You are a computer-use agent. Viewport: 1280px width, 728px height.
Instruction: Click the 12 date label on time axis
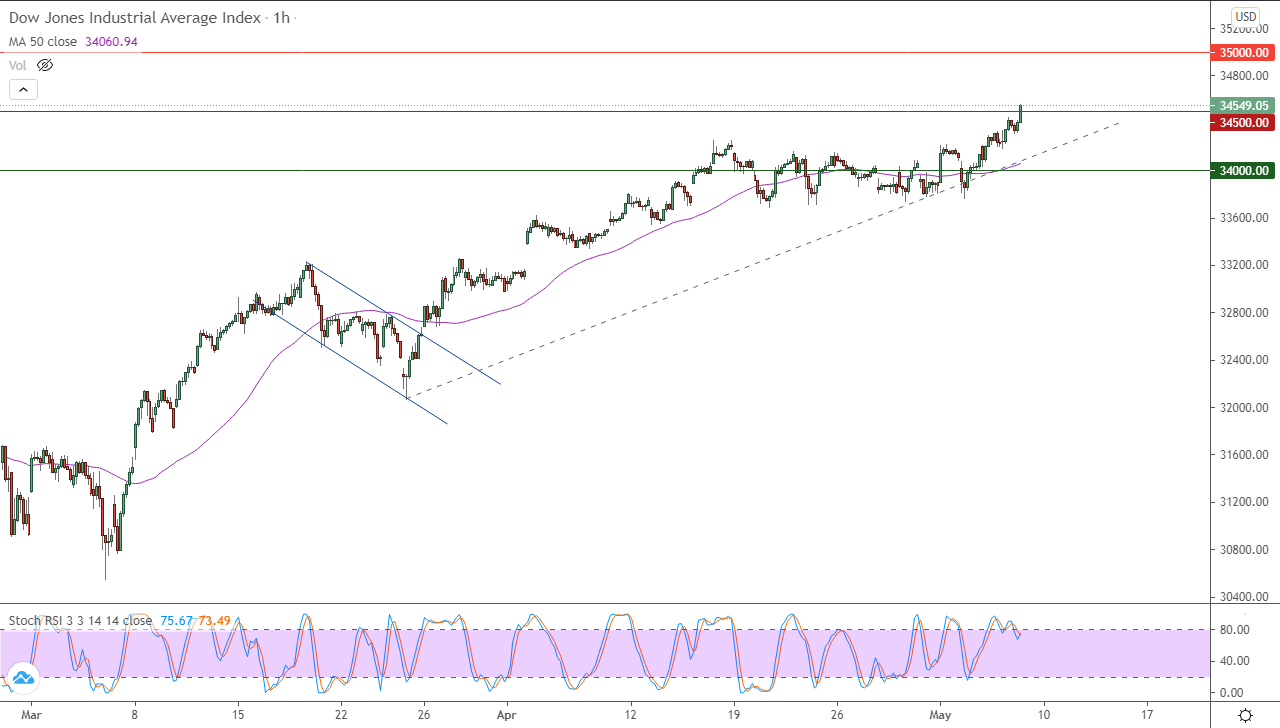tap(630, 715)
